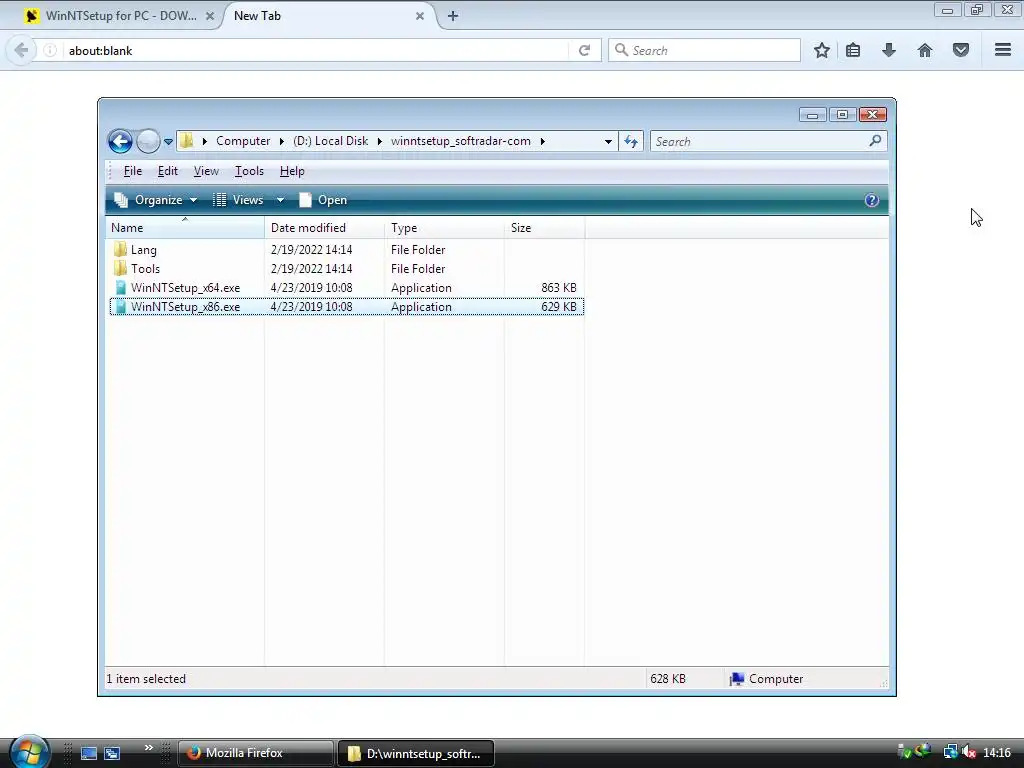Click the Explorer Back arrow button

(120, 141)
